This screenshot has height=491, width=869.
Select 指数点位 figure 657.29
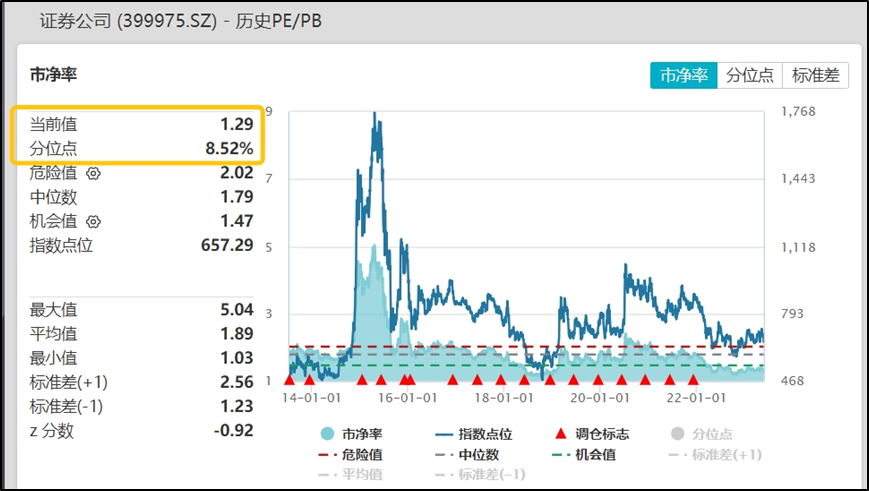227,245
